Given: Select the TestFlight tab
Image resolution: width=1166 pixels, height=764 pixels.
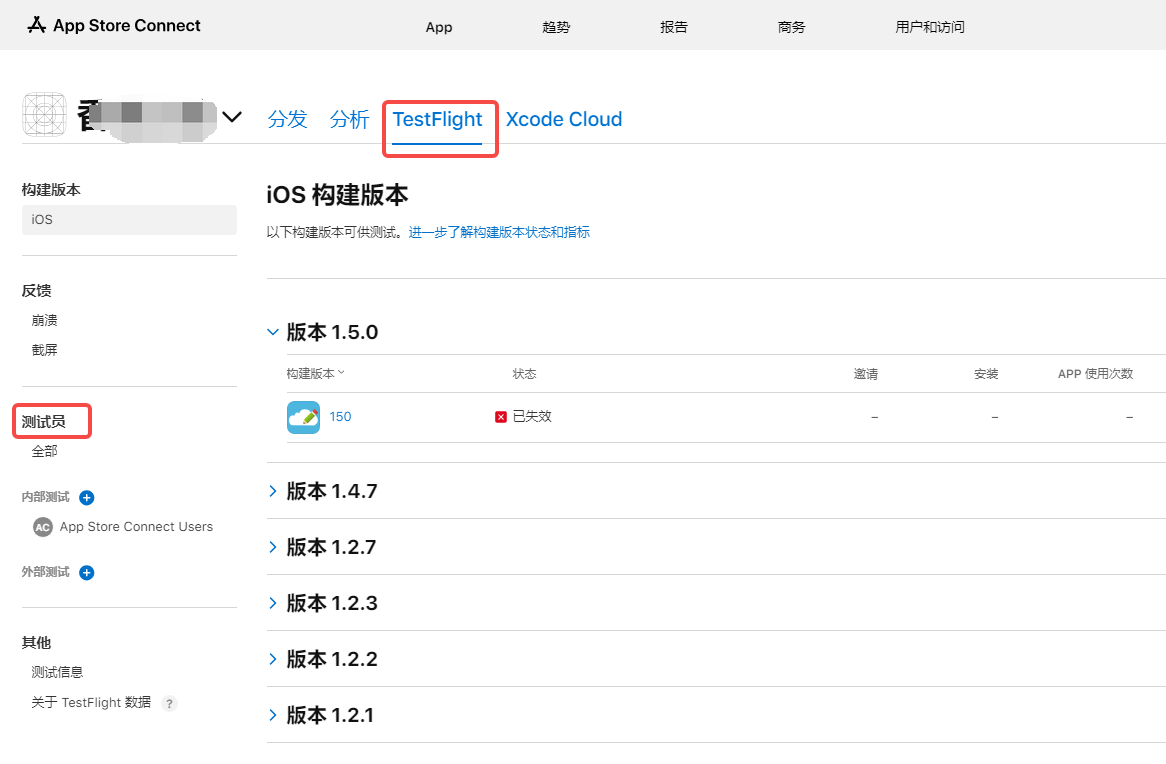Looking at the screenshot, I should coord(437,119).
